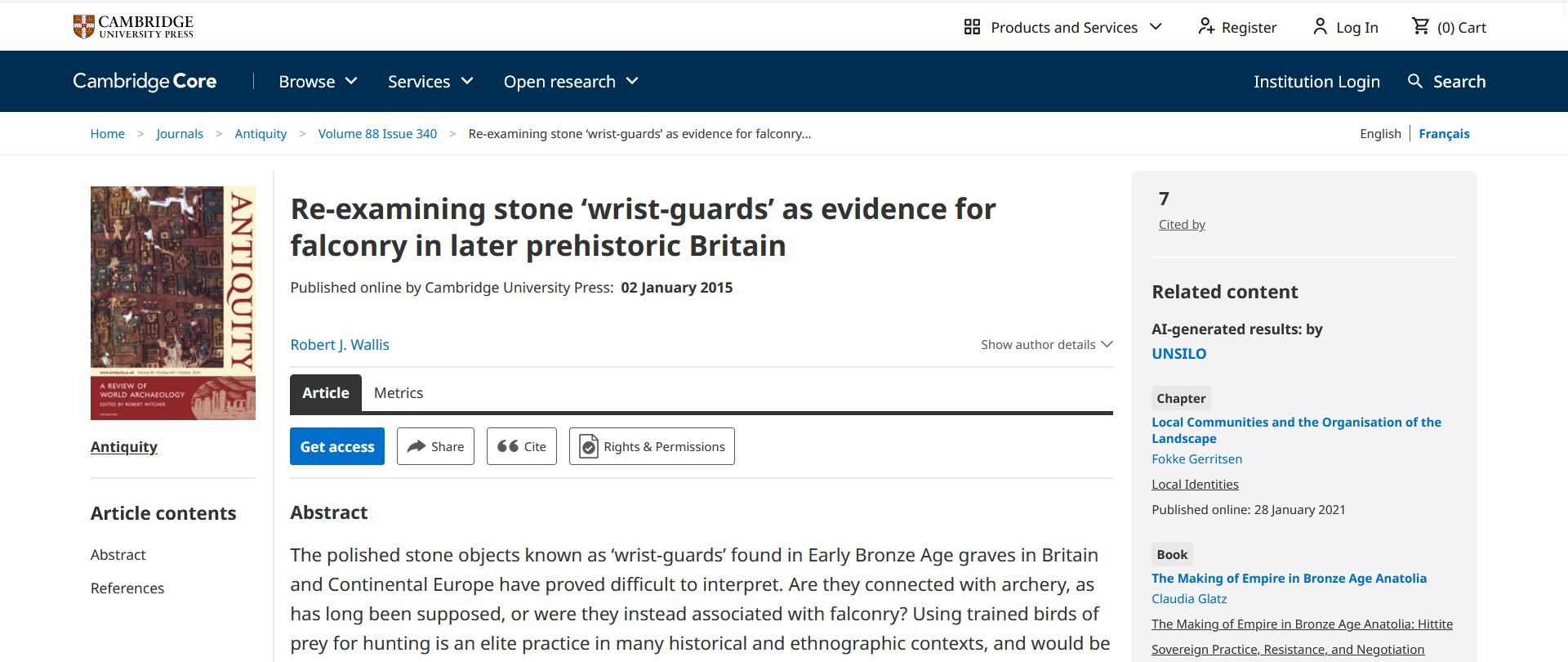Image resolution: width=1568 pixels, height=662 pixels.
Task: Click the Share arrow icon
Action: point(416,446)
